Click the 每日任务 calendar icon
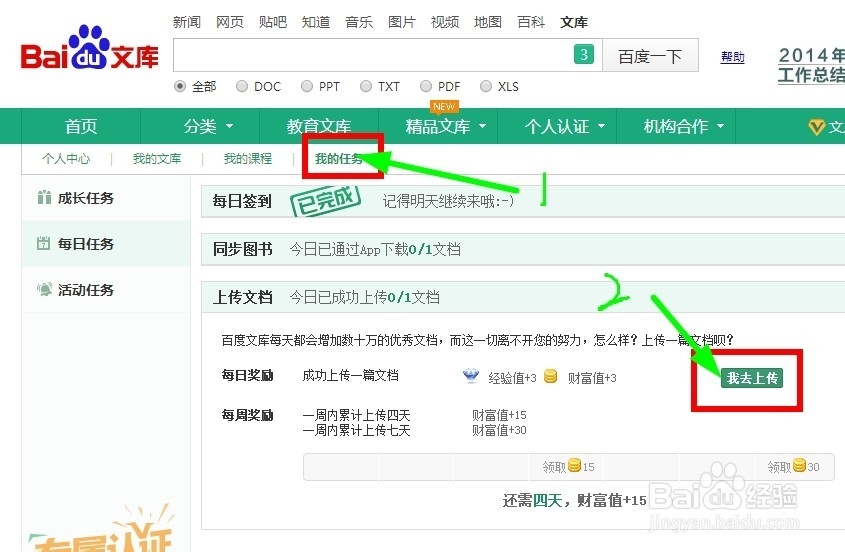This screenshot has height=552, width=845. [44, 243]
